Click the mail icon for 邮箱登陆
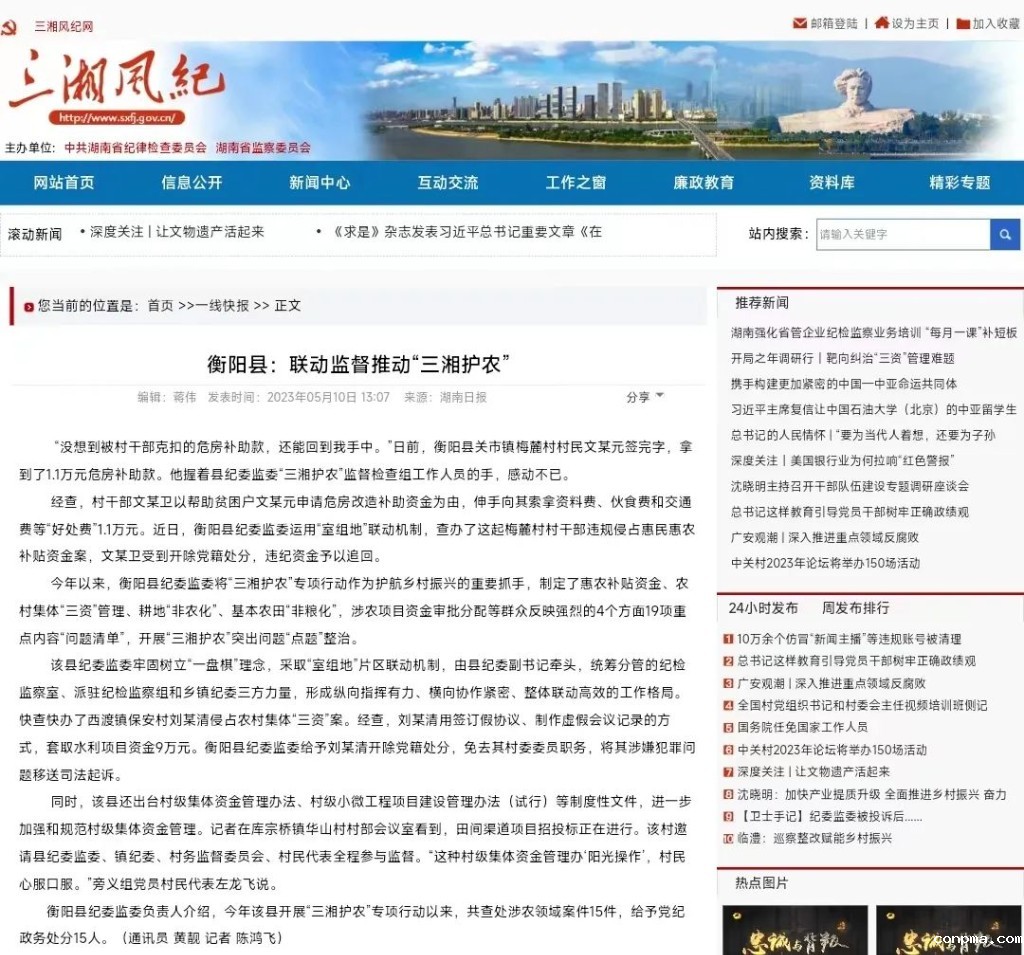Image resolution: width=1024 pixels, height=955 pixels. [x=799, y=23]
